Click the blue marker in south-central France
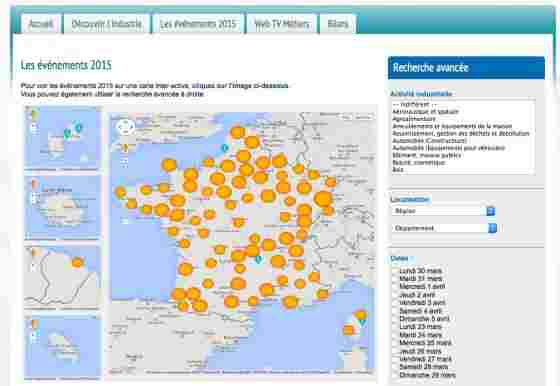 pos(258,259)
